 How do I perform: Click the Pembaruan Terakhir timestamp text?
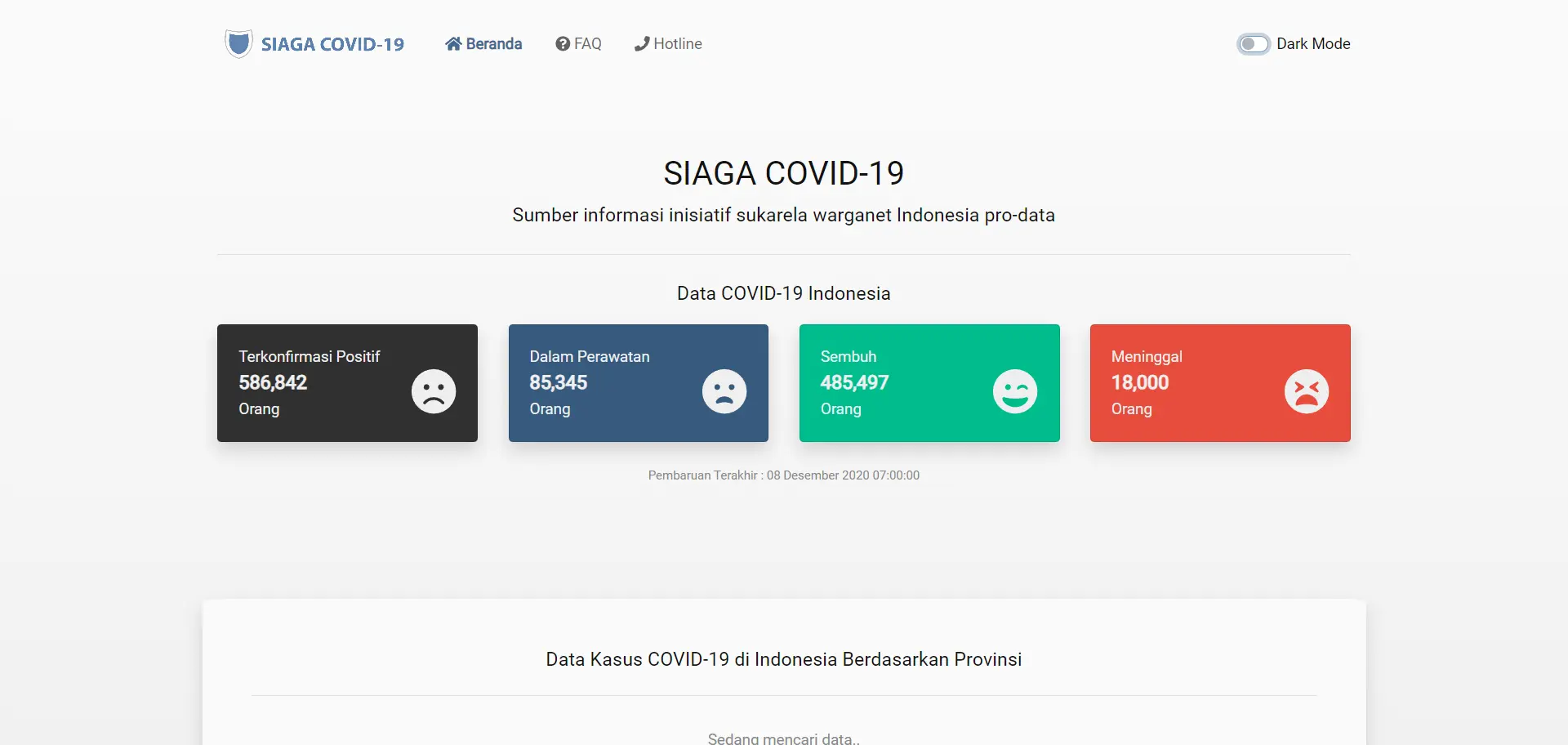pyautogui.click(x=783, y=475)
